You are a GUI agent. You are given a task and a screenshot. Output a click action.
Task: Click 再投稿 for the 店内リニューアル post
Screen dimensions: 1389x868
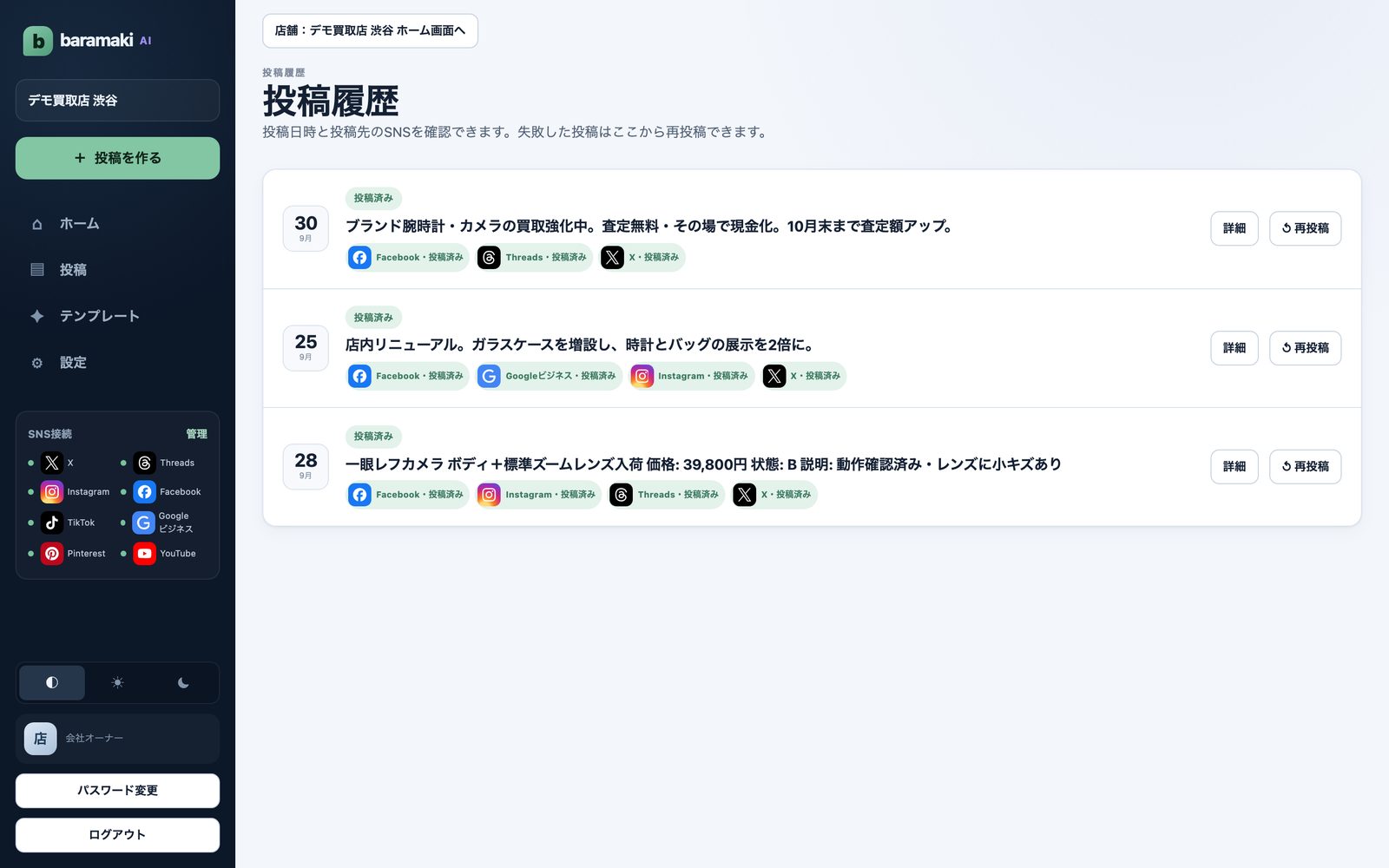1305,348
